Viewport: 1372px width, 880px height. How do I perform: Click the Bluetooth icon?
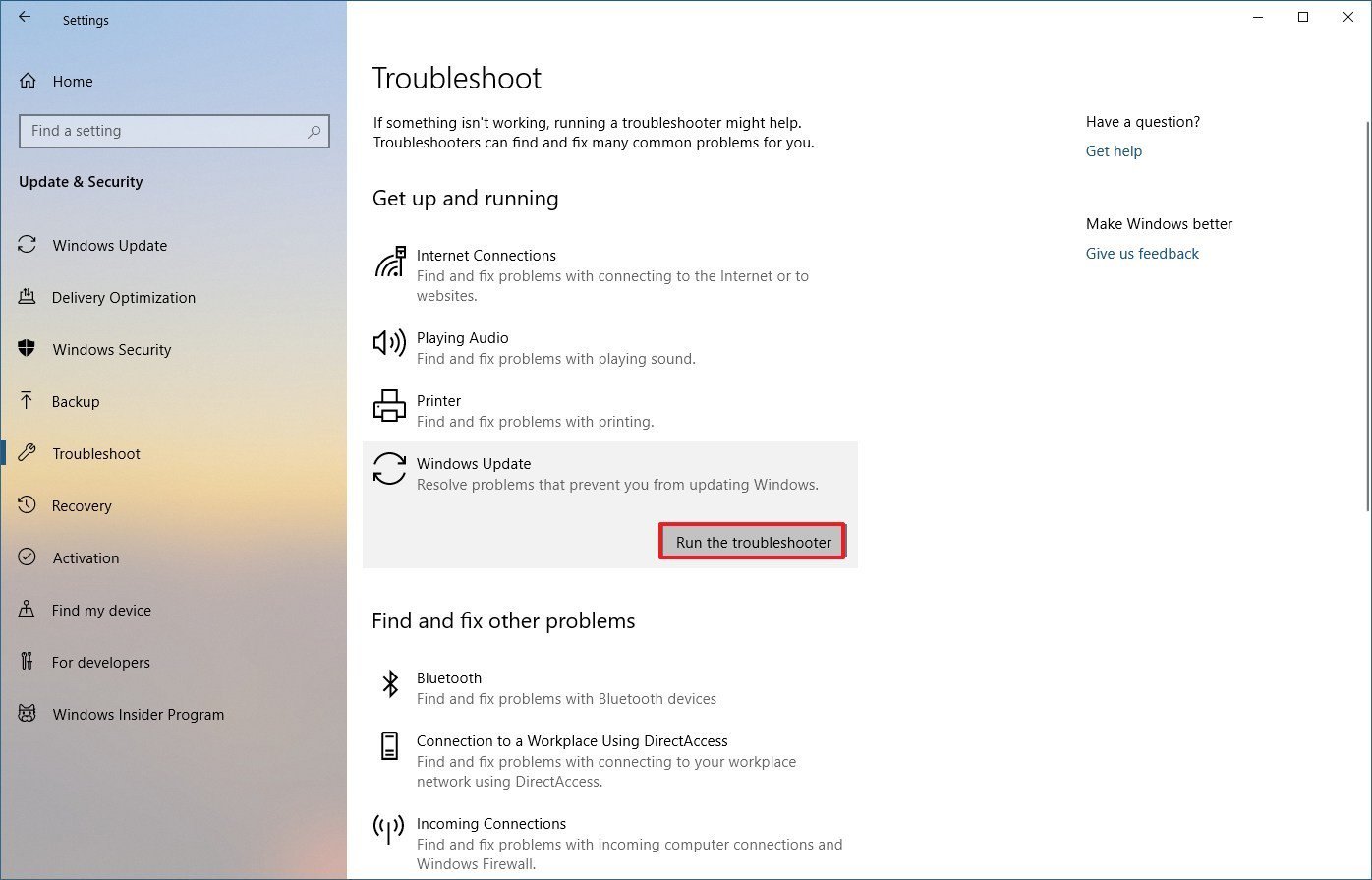pos(390,683)
